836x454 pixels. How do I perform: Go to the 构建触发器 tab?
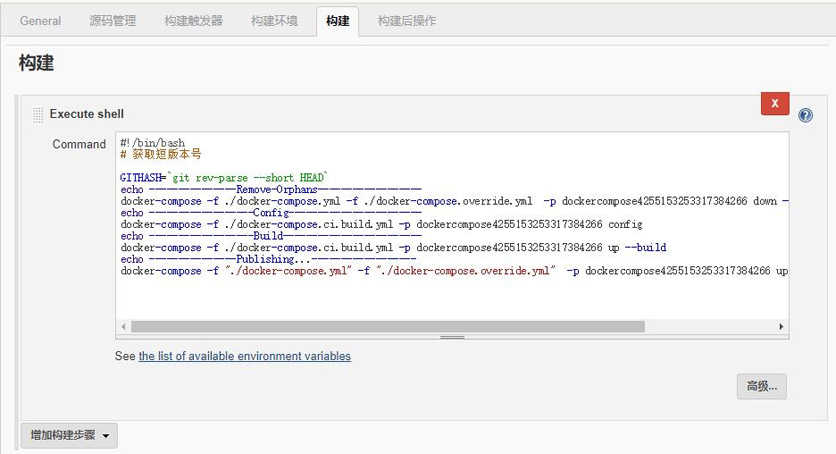(194, 21)
